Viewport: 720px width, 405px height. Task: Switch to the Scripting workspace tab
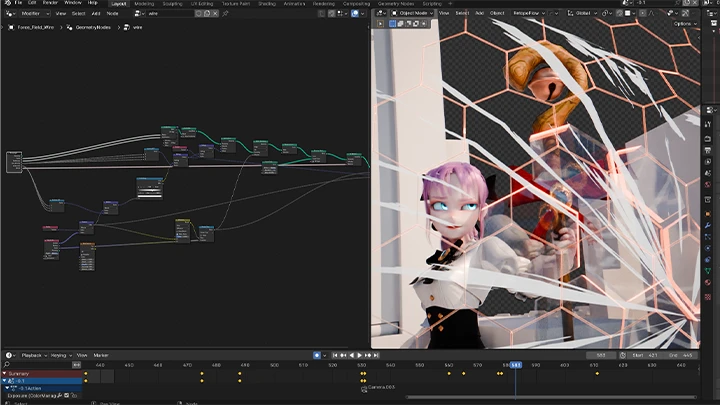tap(432, 4)
